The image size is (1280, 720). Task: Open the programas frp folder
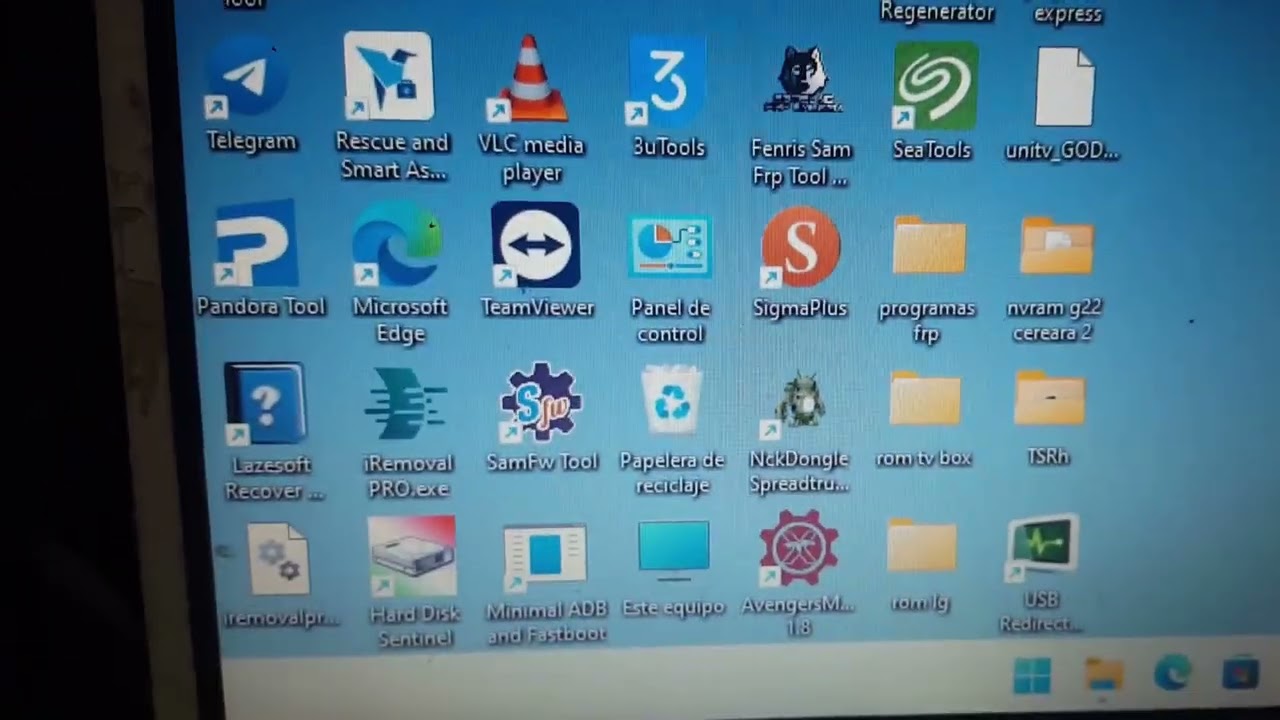[x=929, y=246]
